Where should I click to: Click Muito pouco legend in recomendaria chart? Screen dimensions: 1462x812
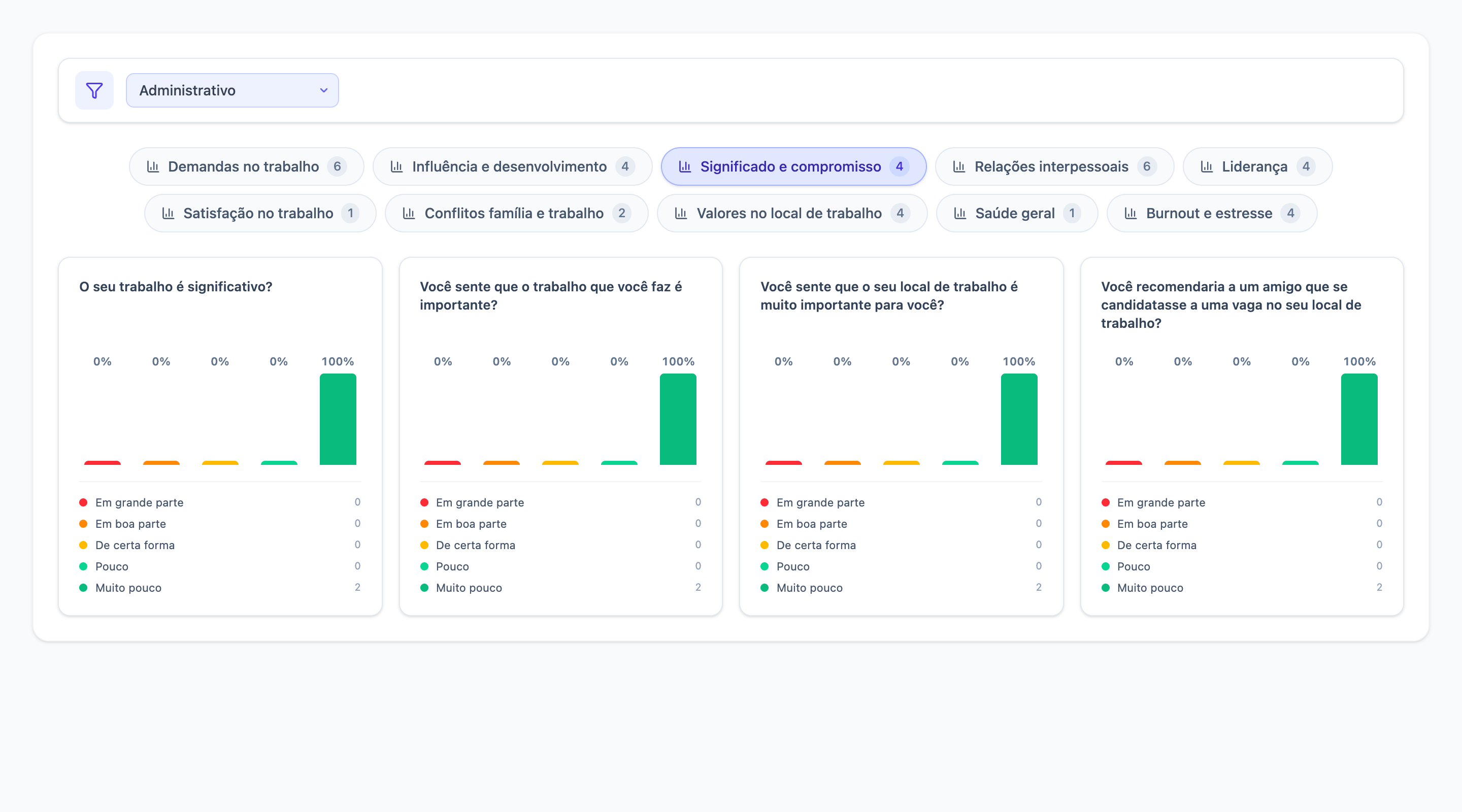1150,588
